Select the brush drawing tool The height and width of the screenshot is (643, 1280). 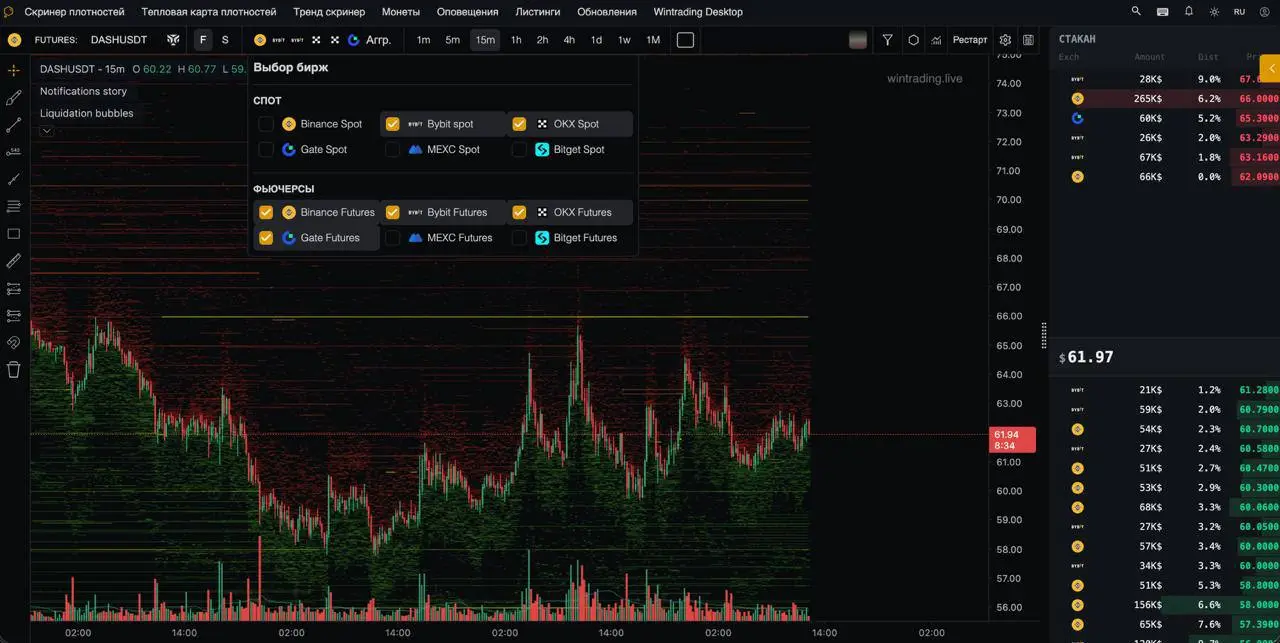(14, 98)
